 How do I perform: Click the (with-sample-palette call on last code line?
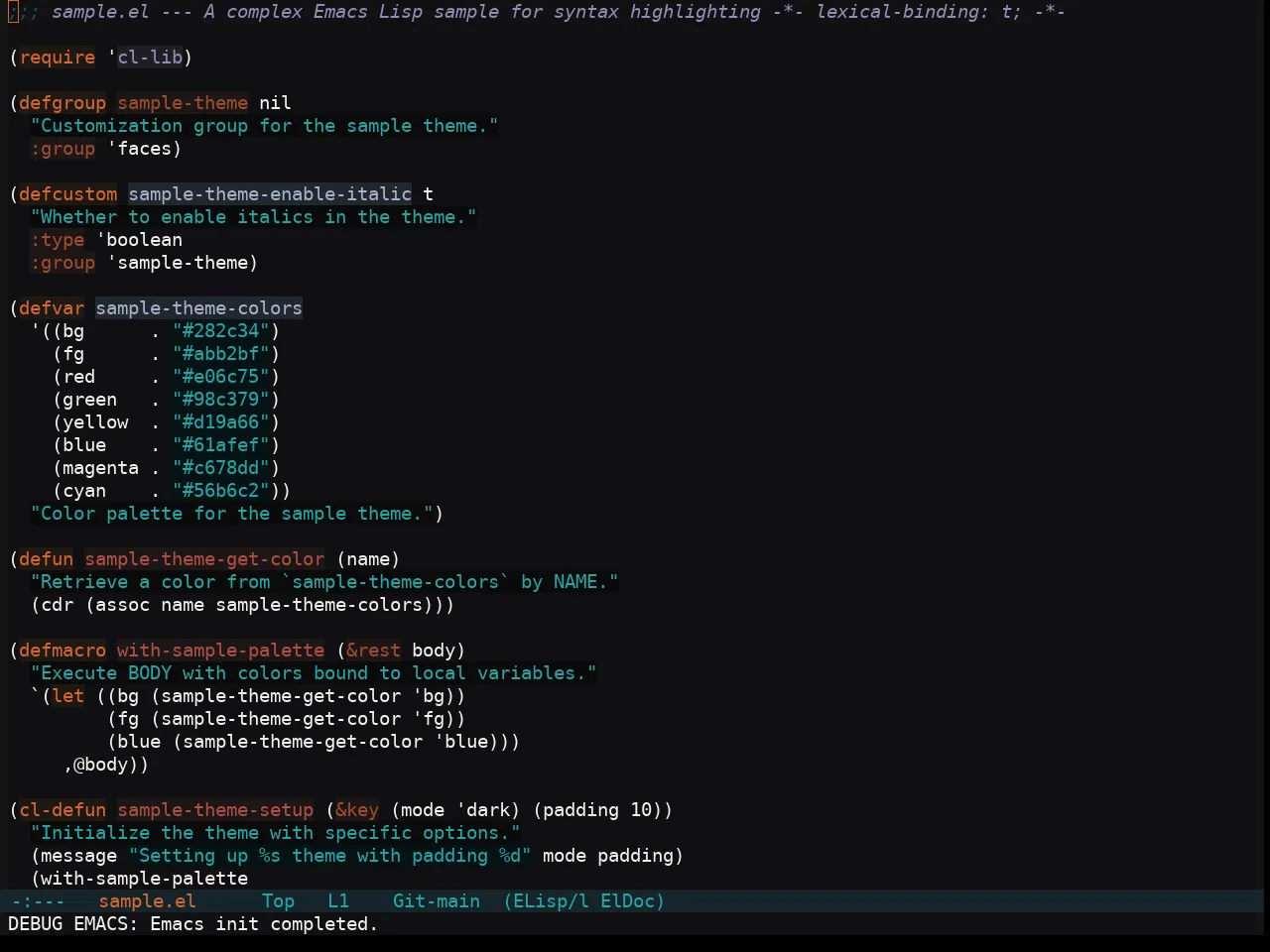(x=139, y=879)
